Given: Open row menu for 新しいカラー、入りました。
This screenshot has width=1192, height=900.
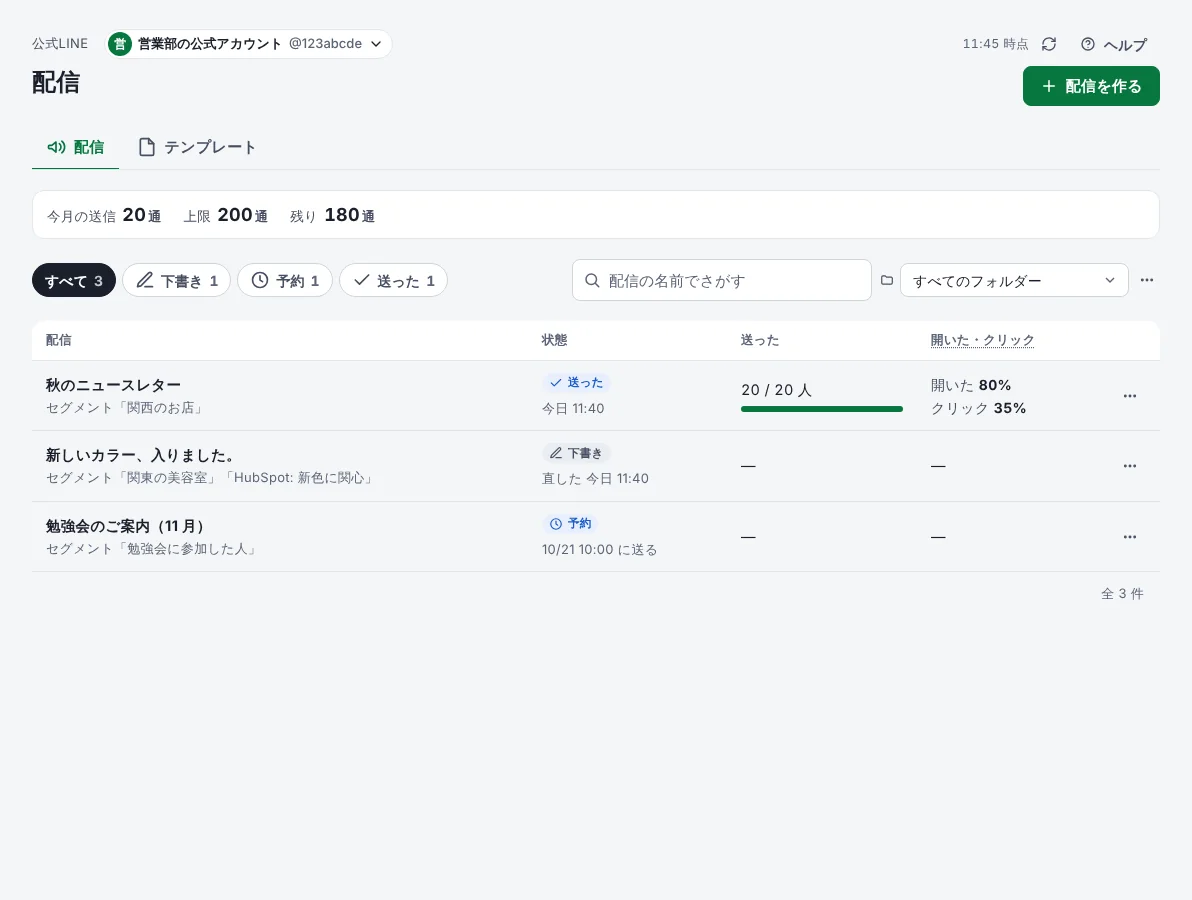Looking at the screenshot, I should click(1130, 466).
